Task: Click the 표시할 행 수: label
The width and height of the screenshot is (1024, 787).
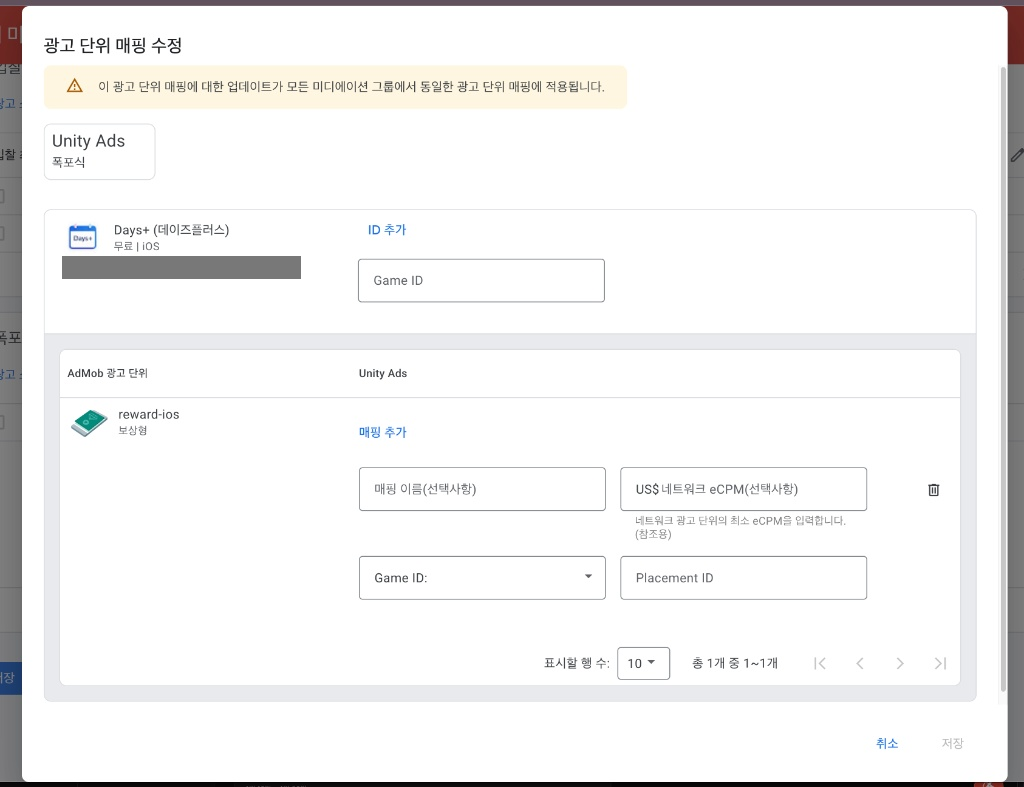Action: point(577,664)
